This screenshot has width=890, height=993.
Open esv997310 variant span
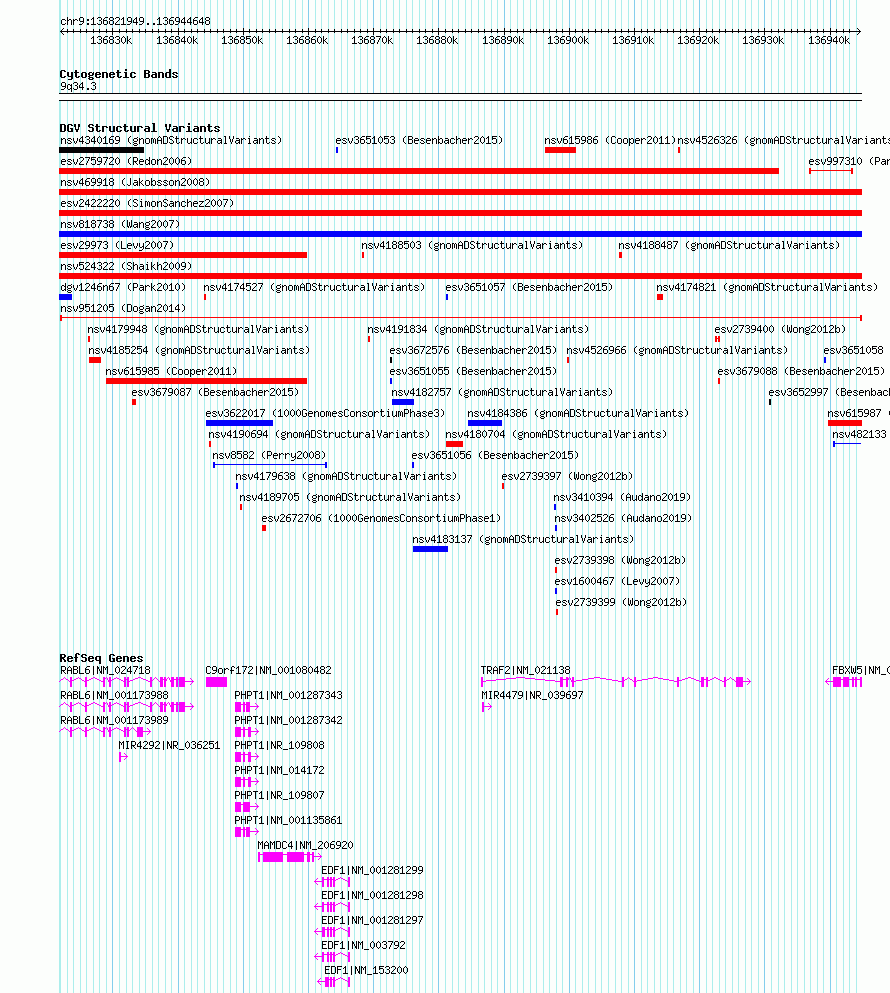pyautogui.click(x=831, y=171)
